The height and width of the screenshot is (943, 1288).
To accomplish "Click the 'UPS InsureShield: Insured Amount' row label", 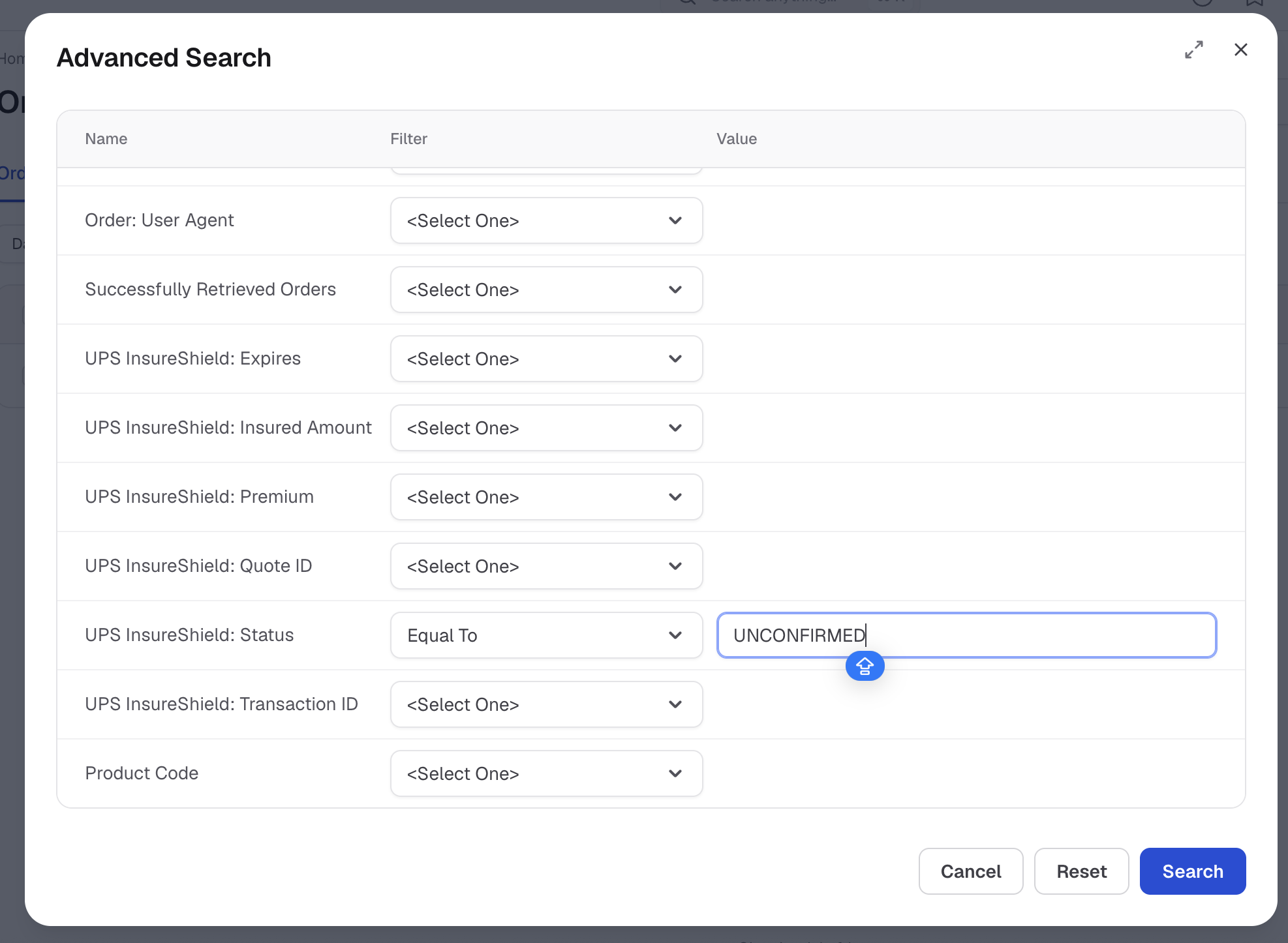I will (228, 428).
